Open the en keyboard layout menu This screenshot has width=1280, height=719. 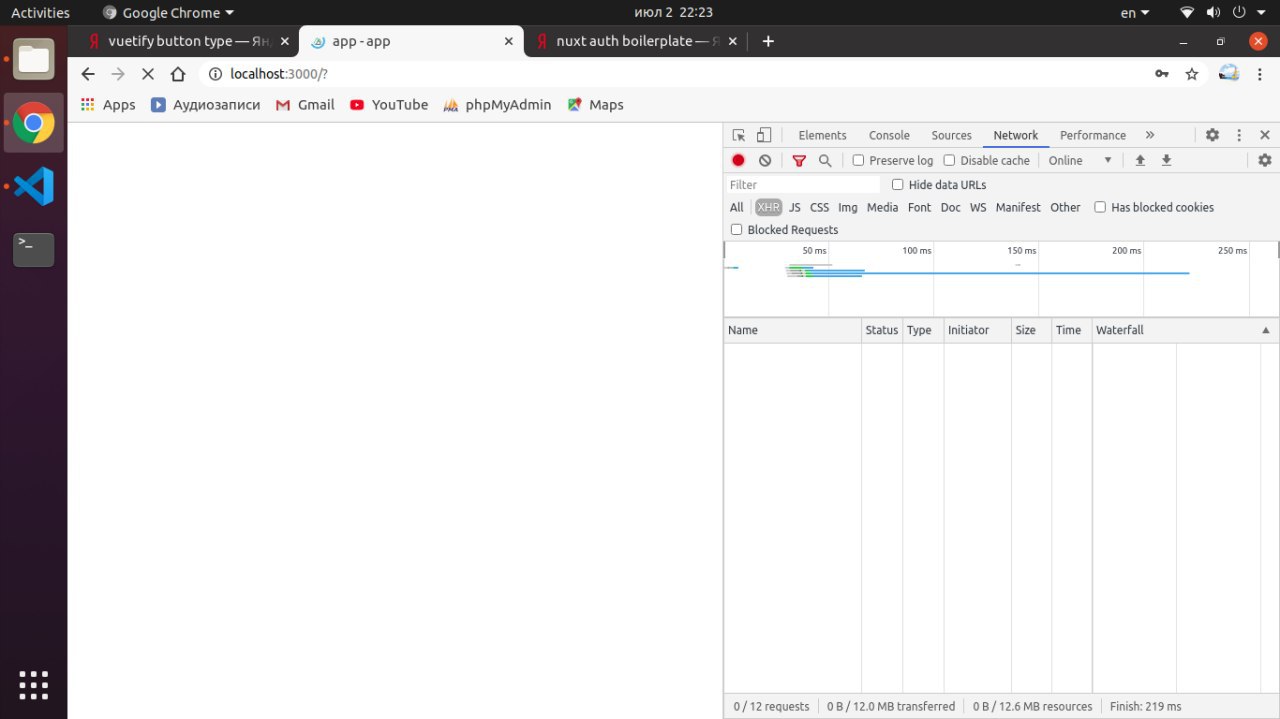point(1134,13)
